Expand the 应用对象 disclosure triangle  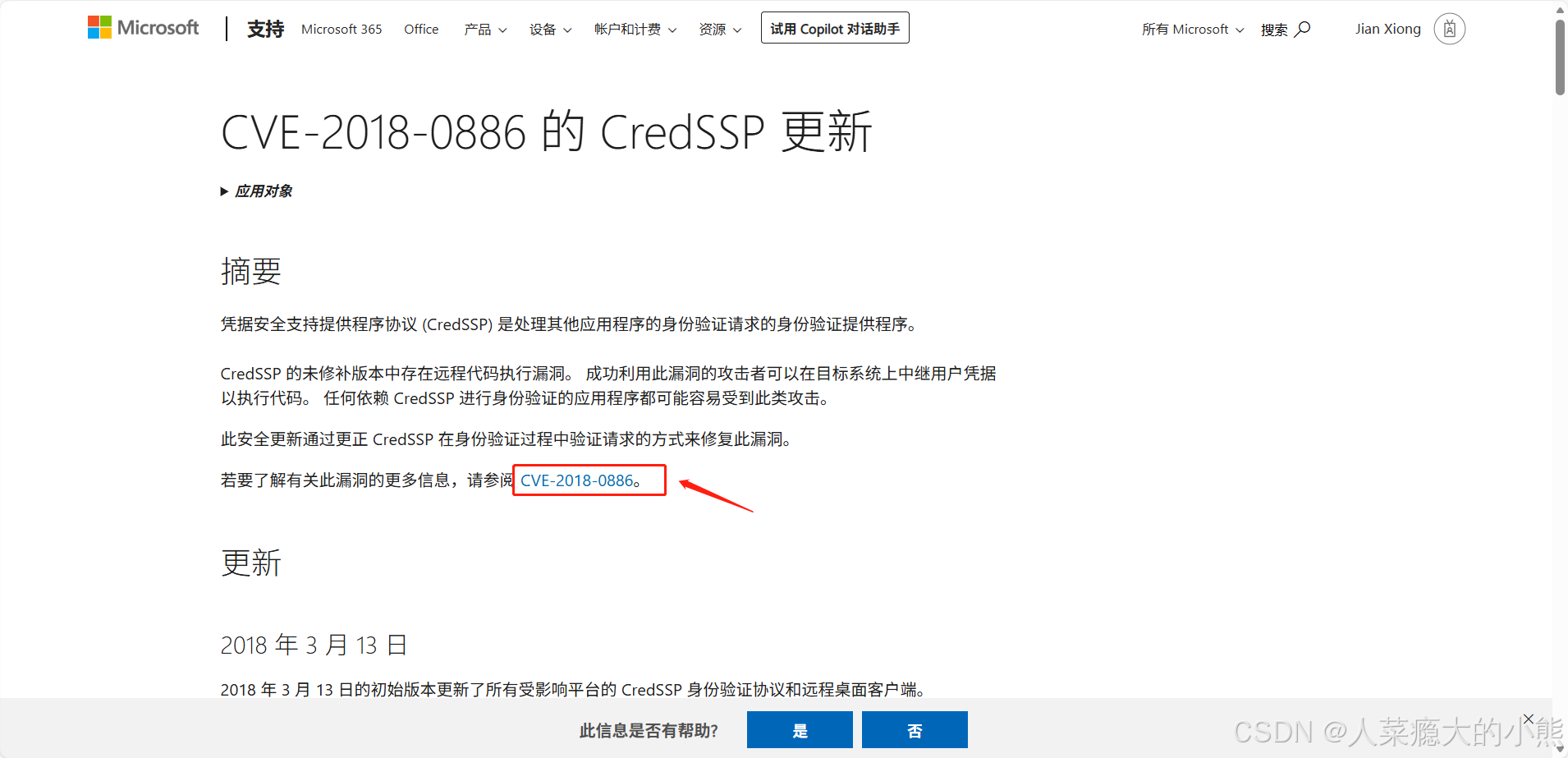tap(224, 191)
